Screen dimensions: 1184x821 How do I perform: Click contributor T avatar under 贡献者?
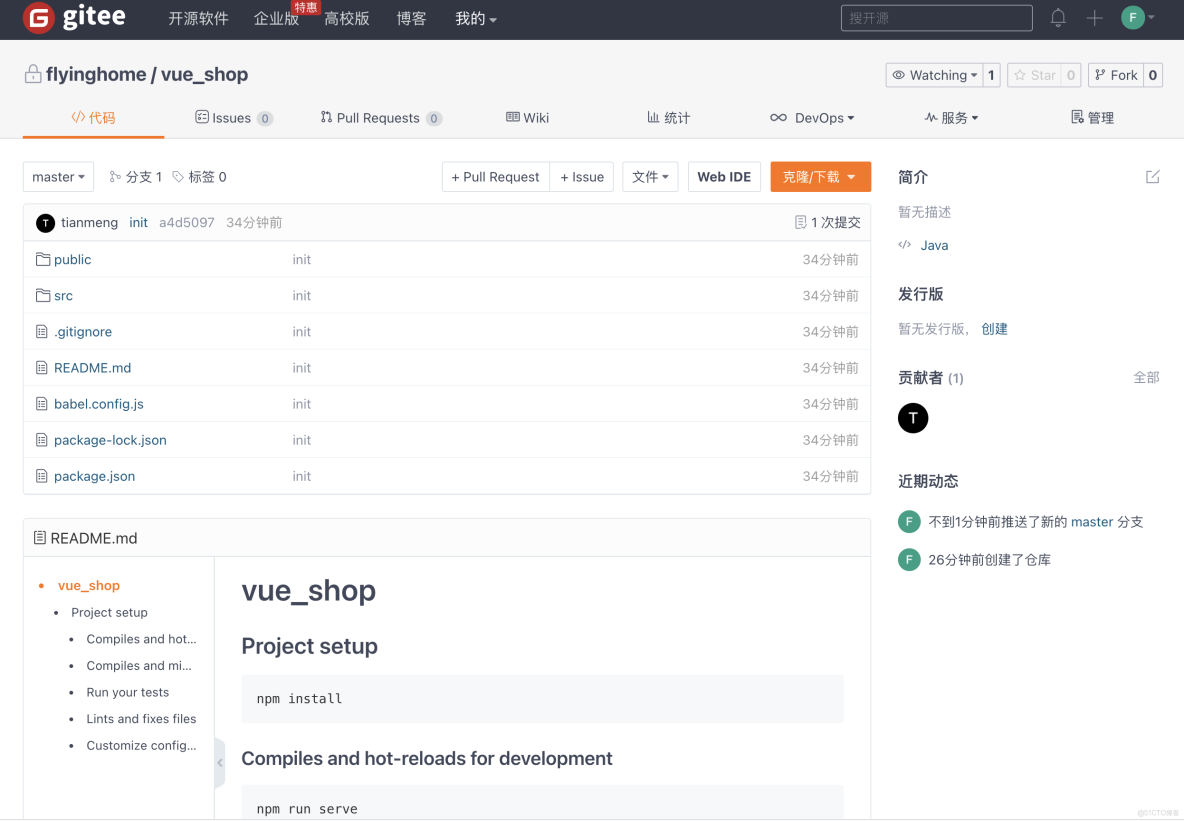pyautogui.click(x=912, y=418)
